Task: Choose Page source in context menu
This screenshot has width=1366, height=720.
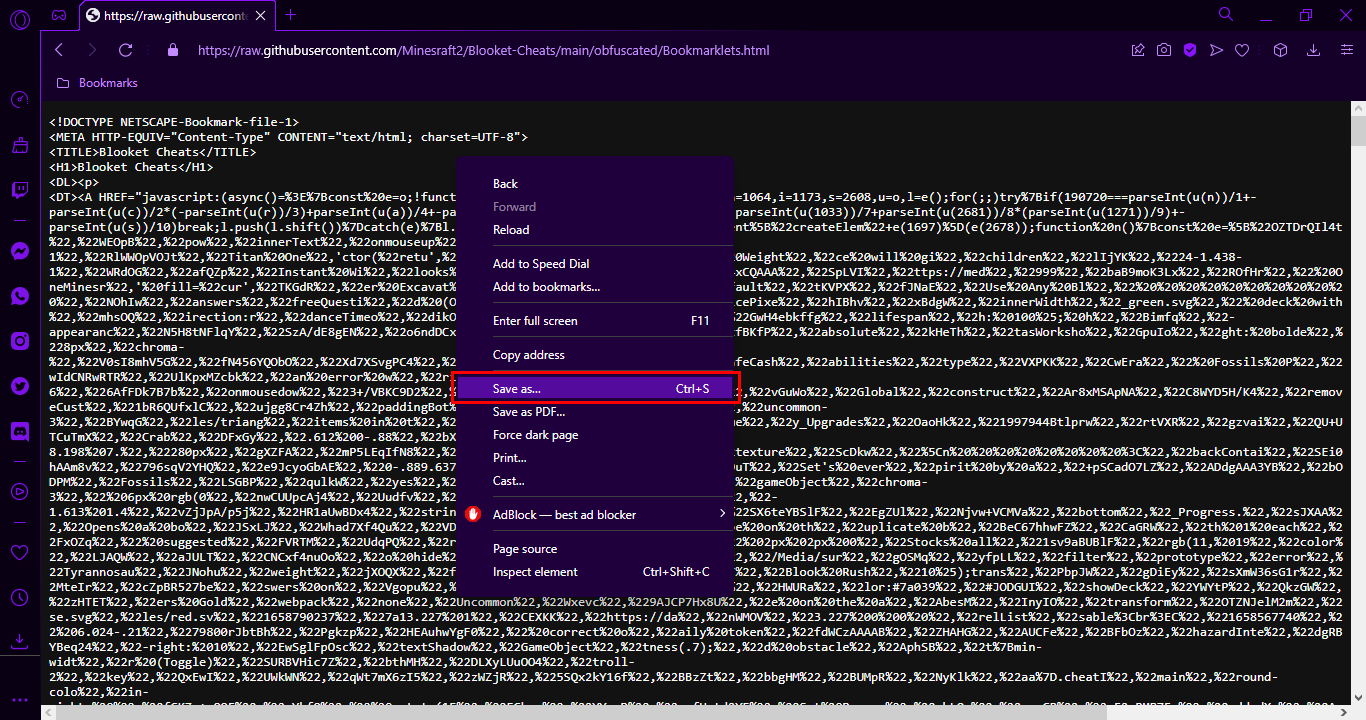Action: pos(595,549)
